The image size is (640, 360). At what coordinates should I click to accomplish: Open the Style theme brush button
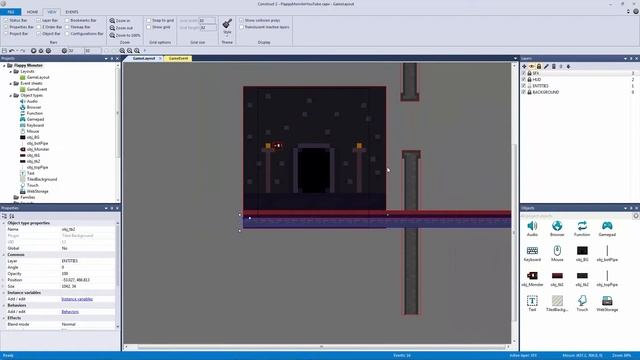tap(227, 26)
